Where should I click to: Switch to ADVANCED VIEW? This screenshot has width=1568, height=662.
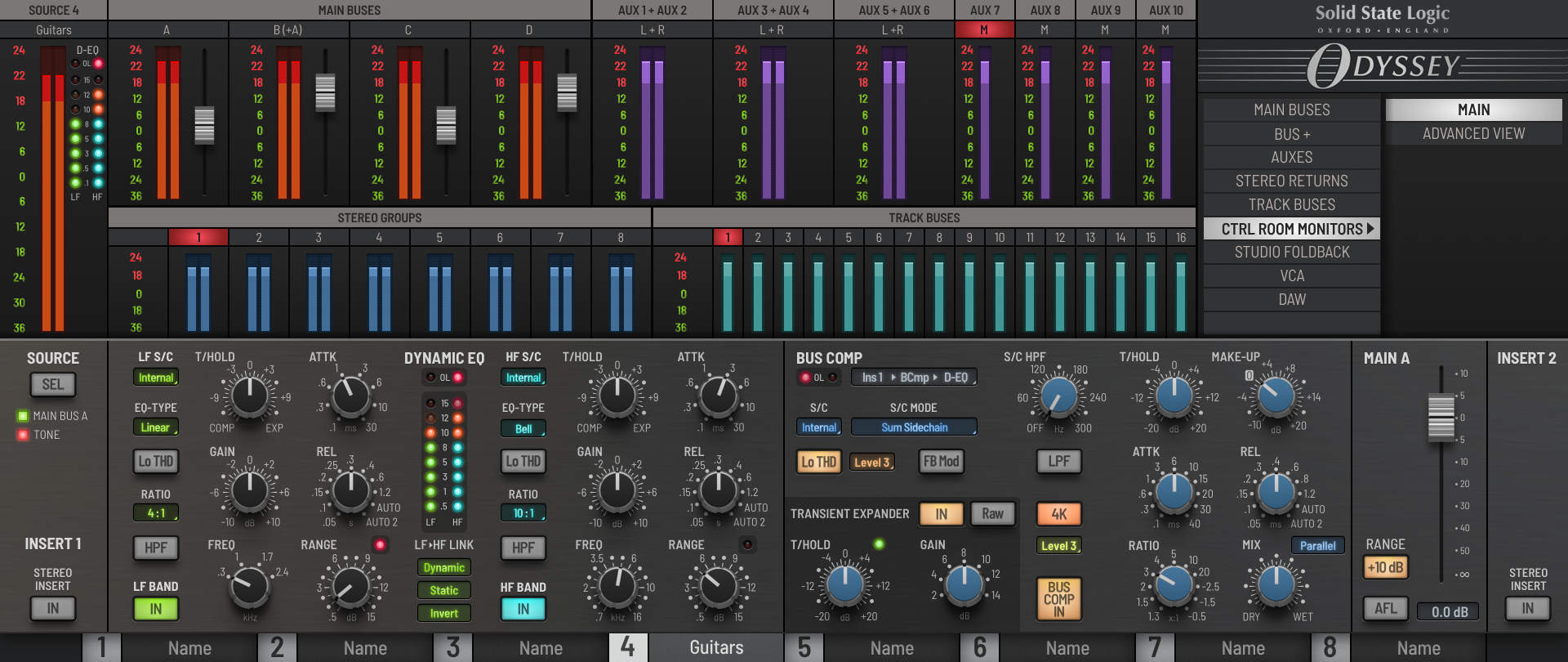click(x=1474, y=134)
